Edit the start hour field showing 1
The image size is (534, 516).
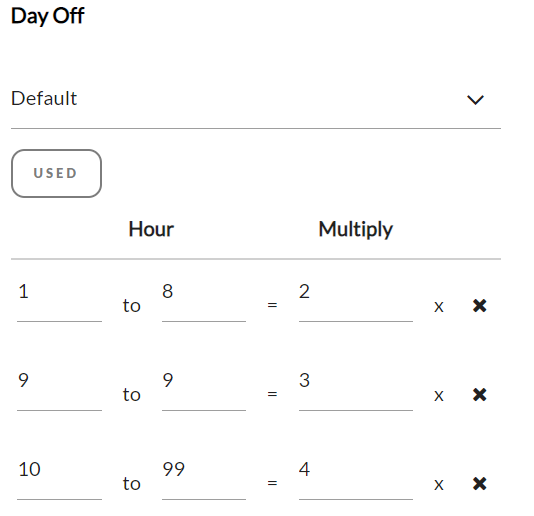pyautogui.click(x=59, y=299)
